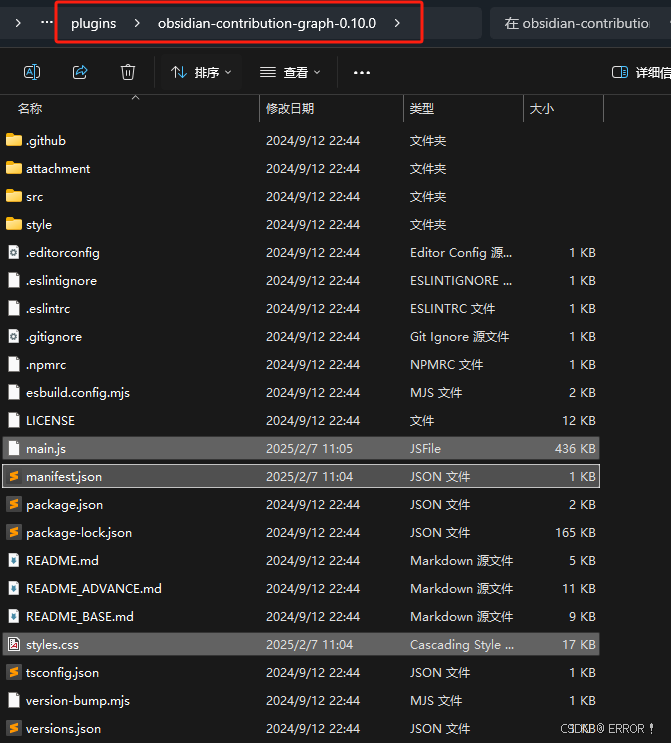671x743 pixels.
Task: Select the file name main.js
Action: 46,449
